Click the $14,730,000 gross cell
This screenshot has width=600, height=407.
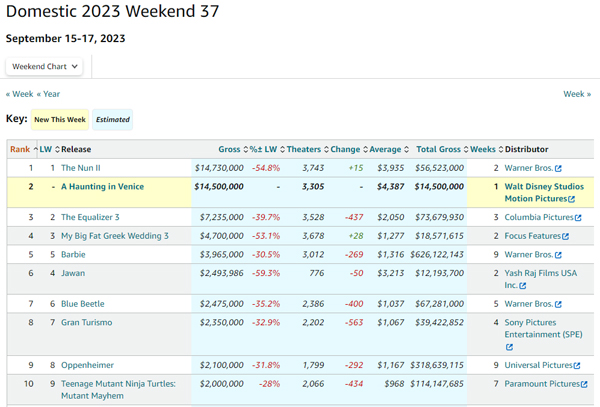[219, 168]
